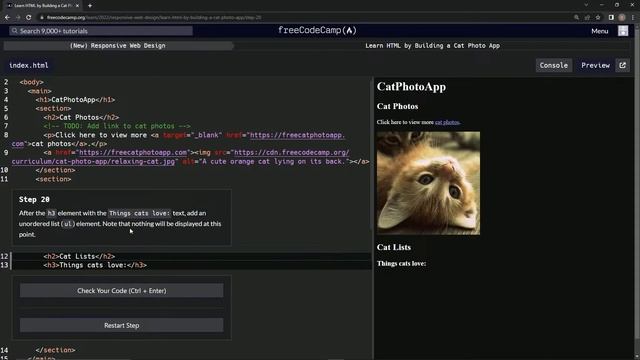Click the Step 20 heading

point(34,199)
